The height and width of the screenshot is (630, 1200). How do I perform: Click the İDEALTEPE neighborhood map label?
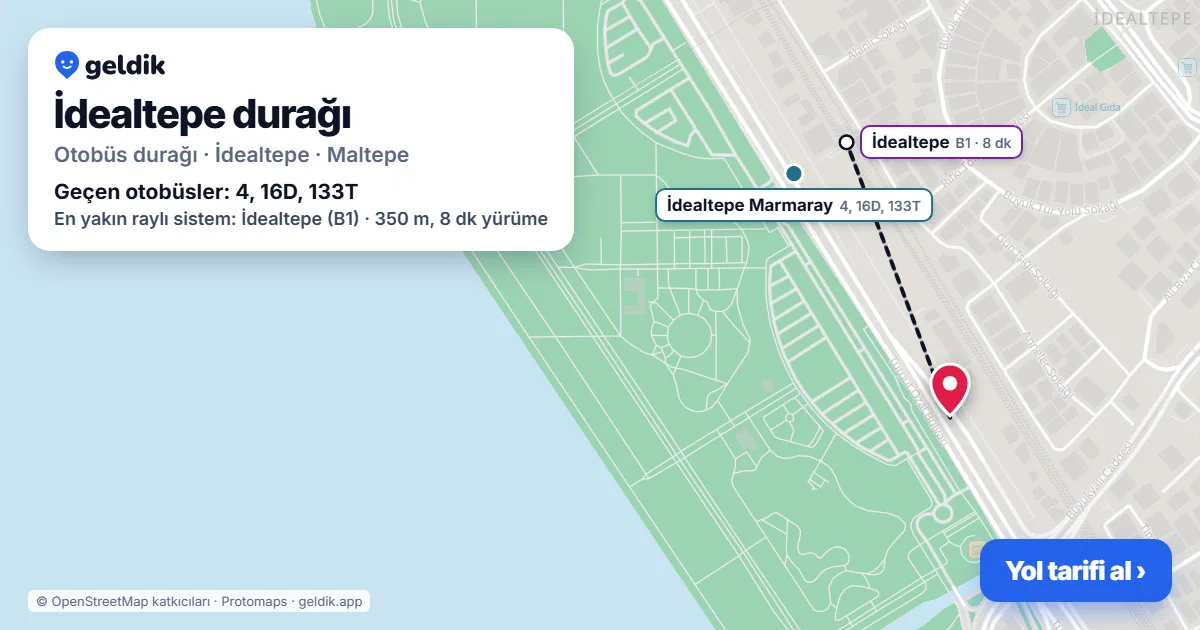coord(1146,18)
